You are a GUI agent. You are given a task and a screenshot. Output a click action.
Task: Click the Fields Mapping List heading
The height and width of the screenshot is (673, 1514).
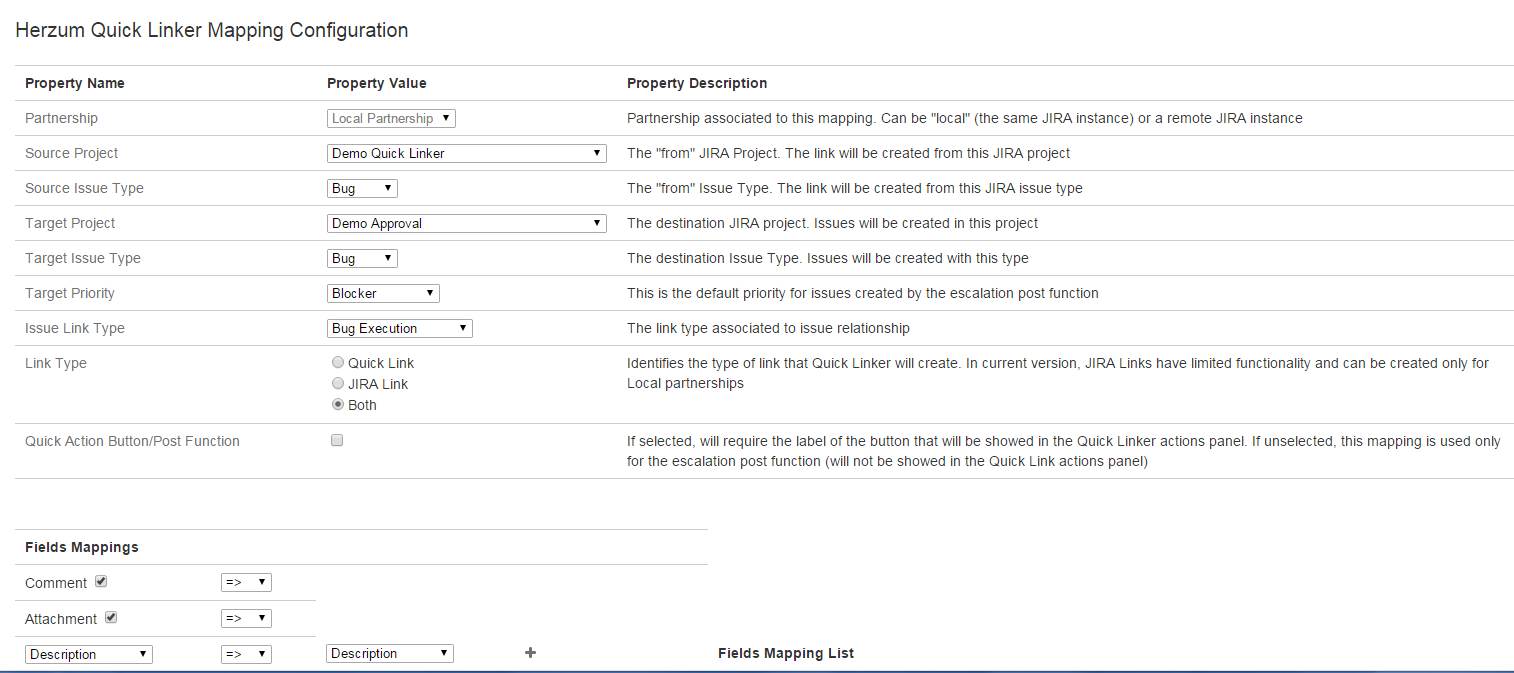click(786, 653)
